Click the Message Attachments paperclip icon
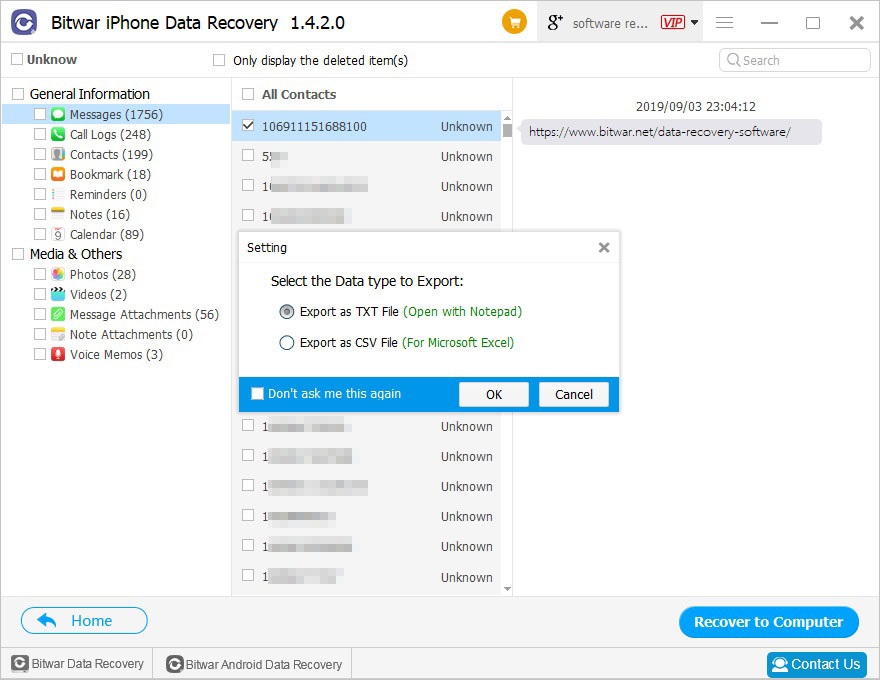Image resolution: width=880 pixels, height=680 pixels. pos(58,314)
